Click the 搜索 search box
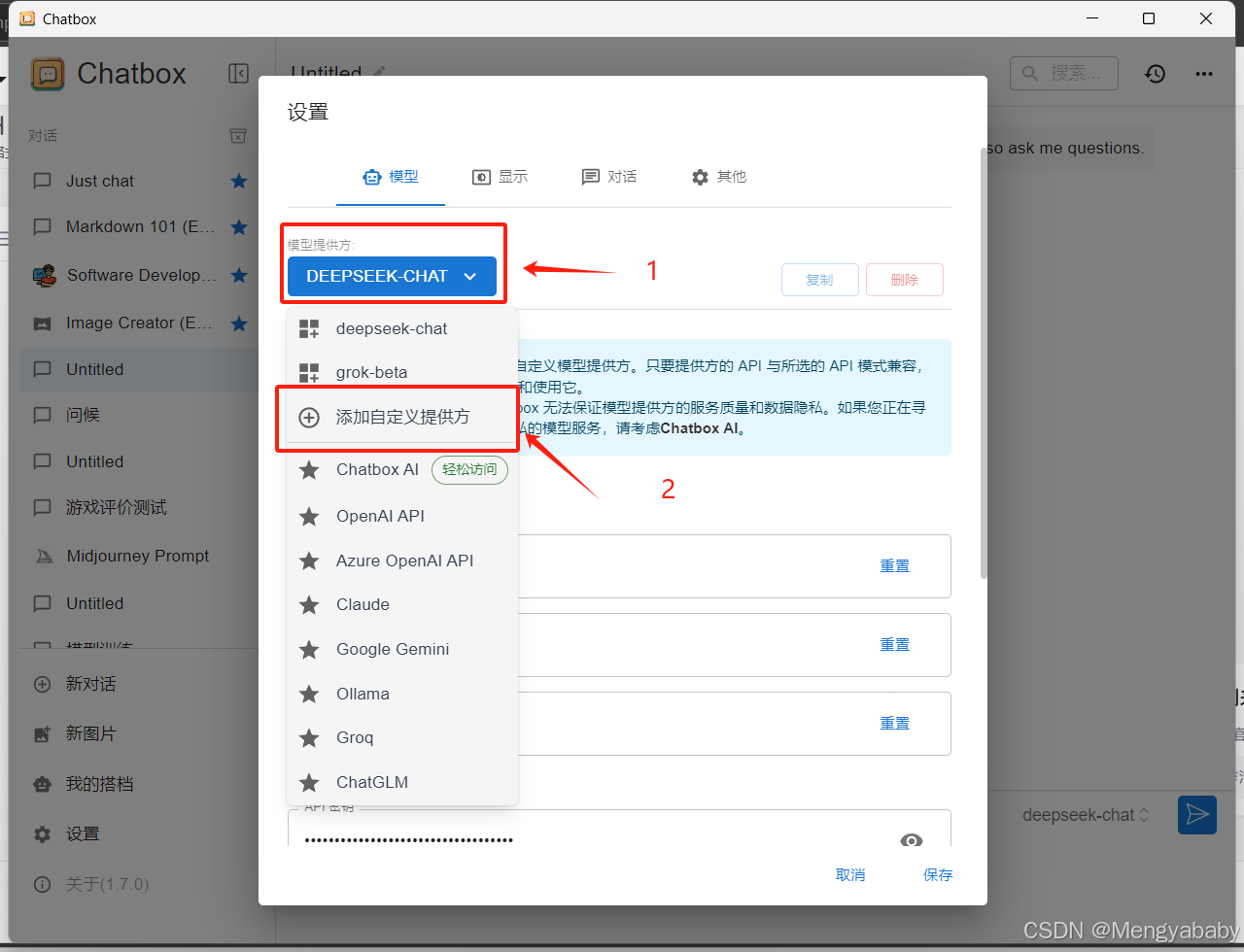 coord(1064,73)
